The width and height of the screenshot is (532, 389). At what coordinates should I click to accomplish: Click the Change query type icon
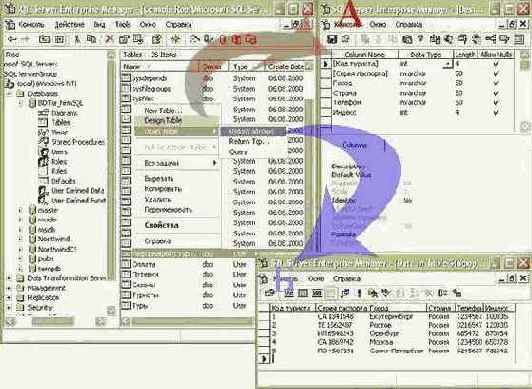tap(346, 293)
